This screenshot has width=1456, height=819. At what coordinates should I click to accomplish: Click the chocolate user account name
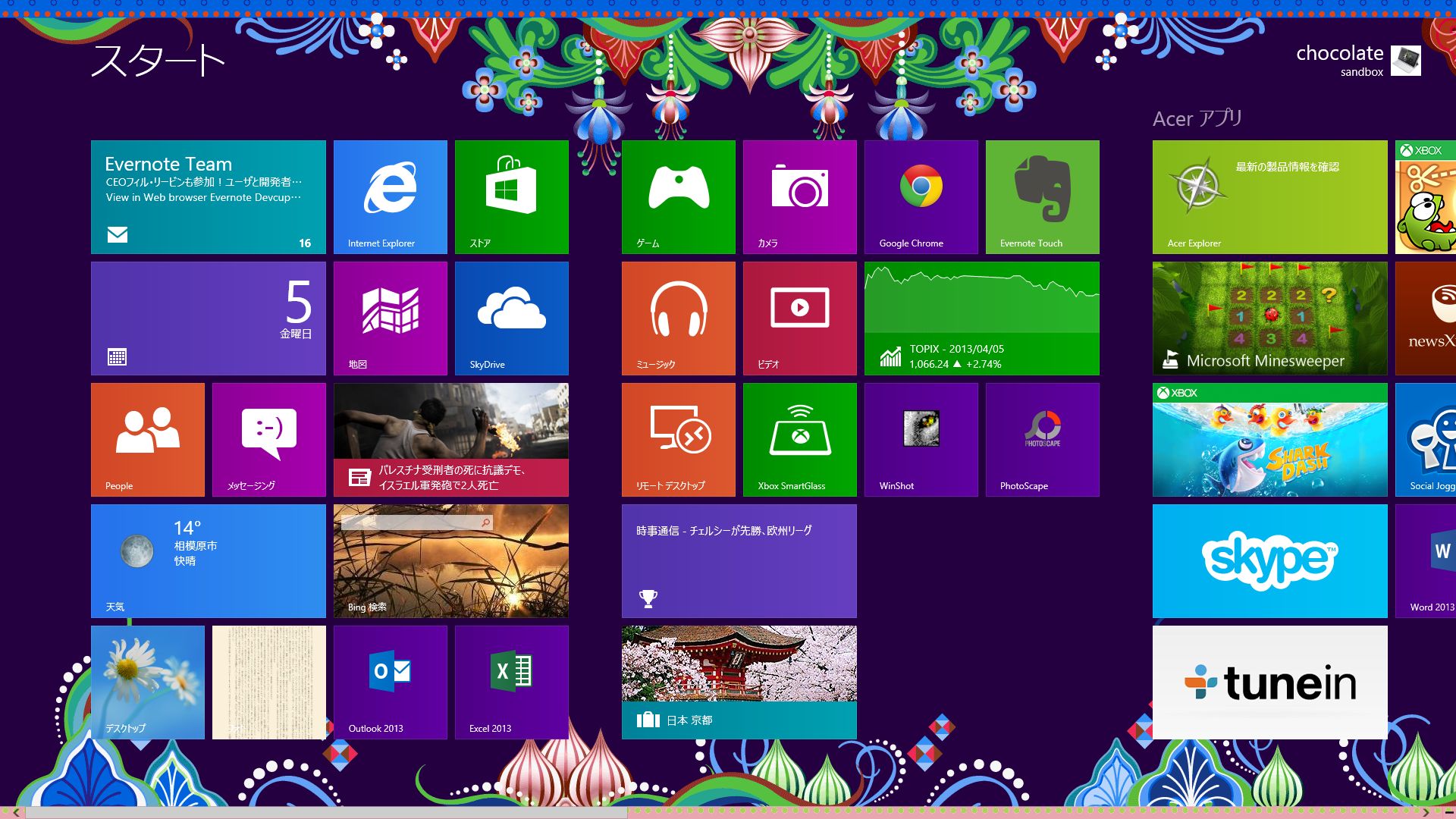(x=1339, y=53)
